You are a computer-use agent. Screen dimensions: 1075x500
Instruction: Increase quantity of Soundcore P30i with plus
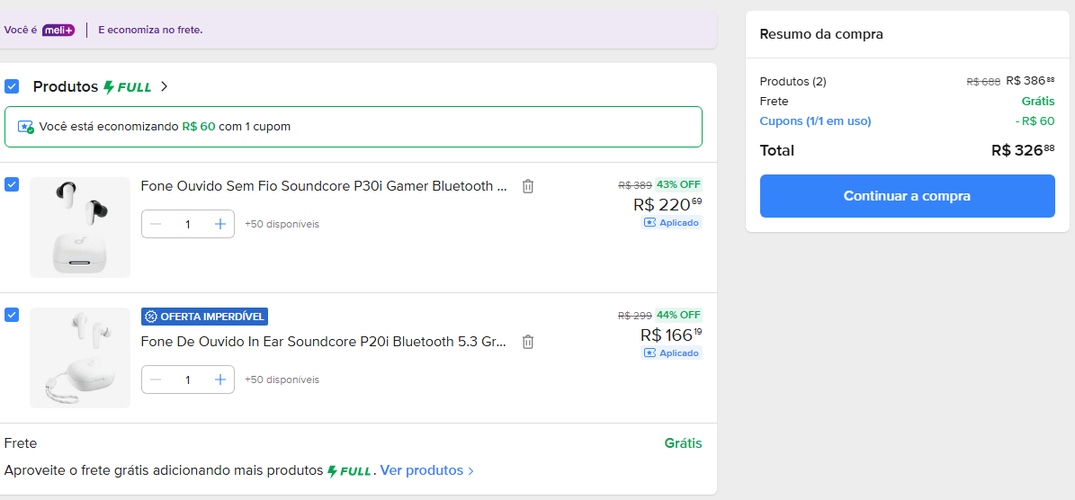(x=220, y=224)
